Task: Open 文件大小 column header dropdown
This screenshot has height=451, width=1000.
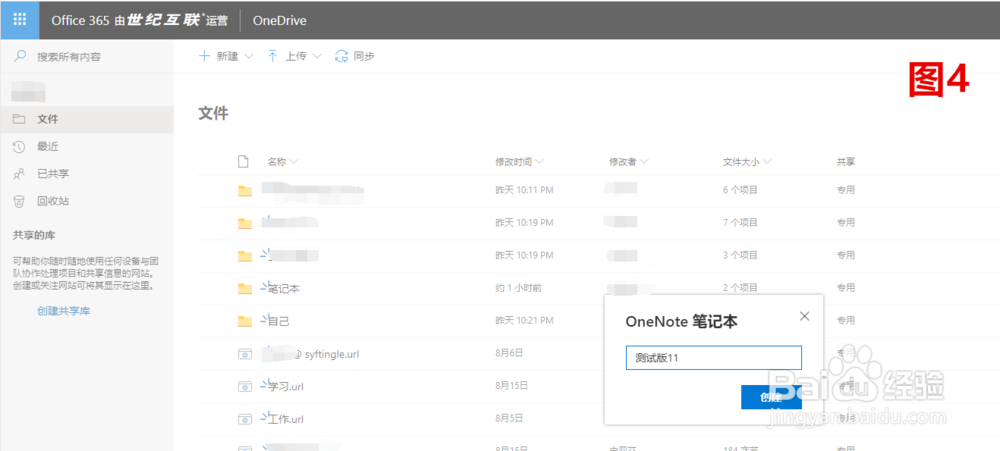Action: coord(747,162)
